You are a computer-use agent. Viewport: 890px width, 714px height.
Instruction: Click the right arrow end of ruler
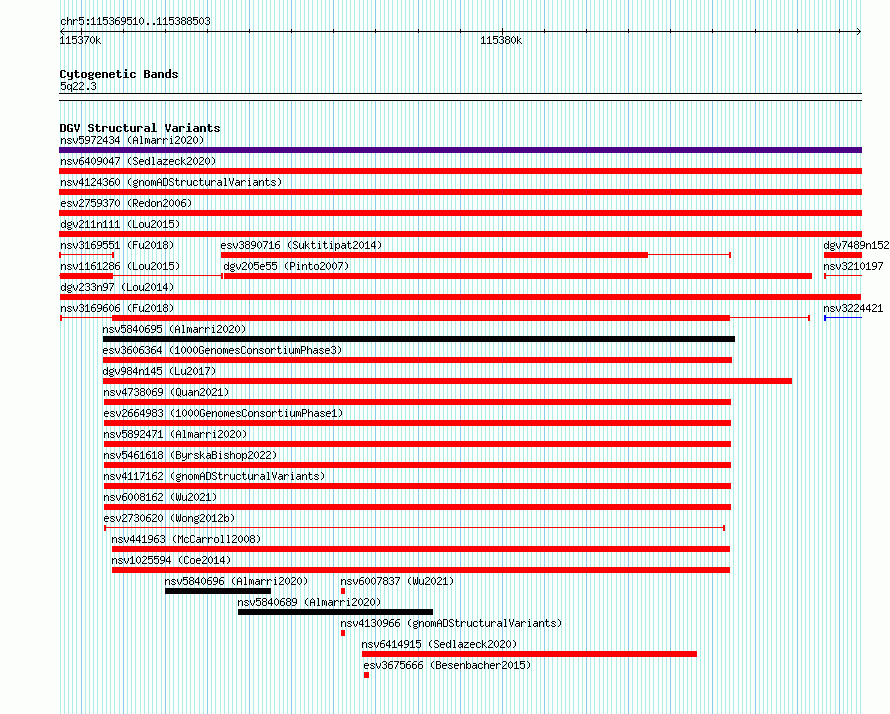click(x=859, y=31)
